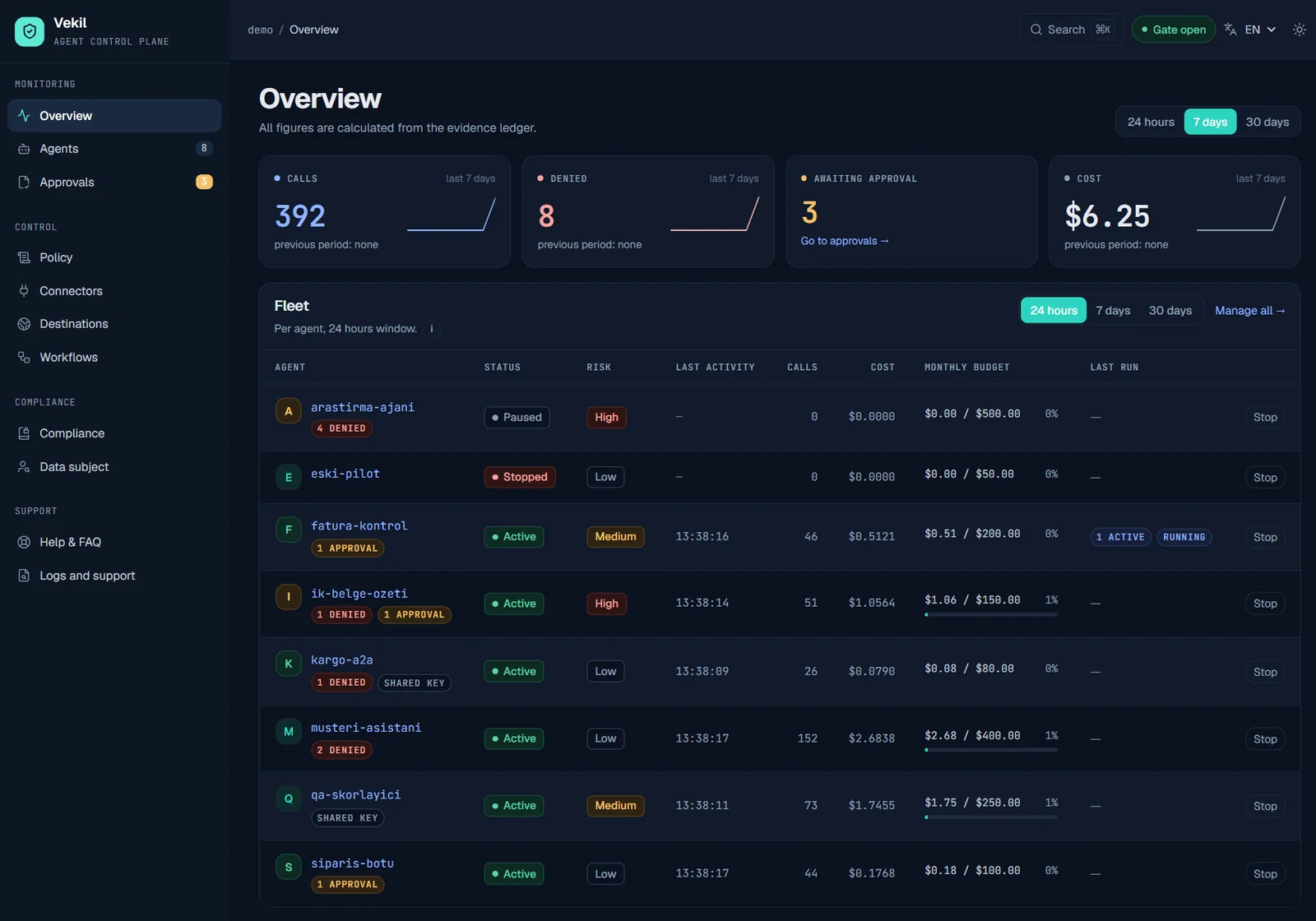Click the Fleet info icon
This screenshot has width=1316, height=921.
click(432, 329)
